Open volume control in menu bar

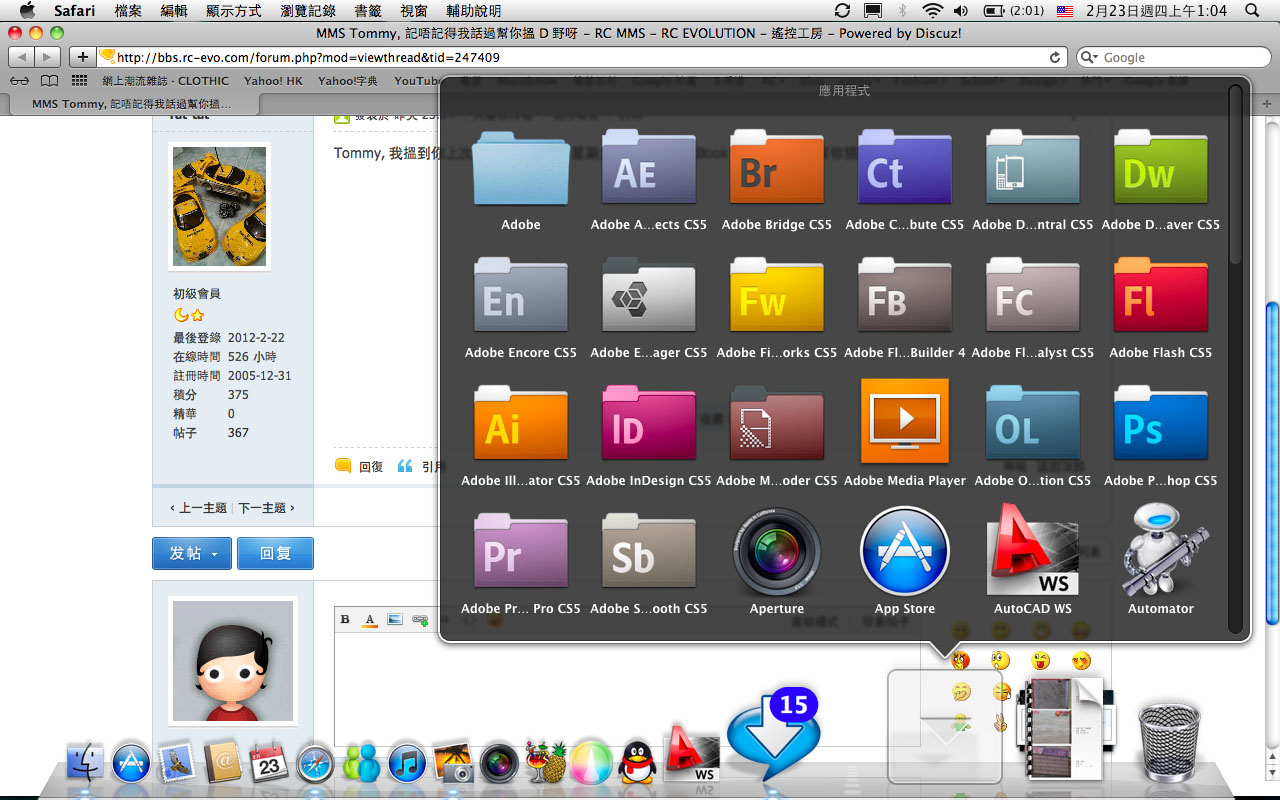(x=961, y=11)
